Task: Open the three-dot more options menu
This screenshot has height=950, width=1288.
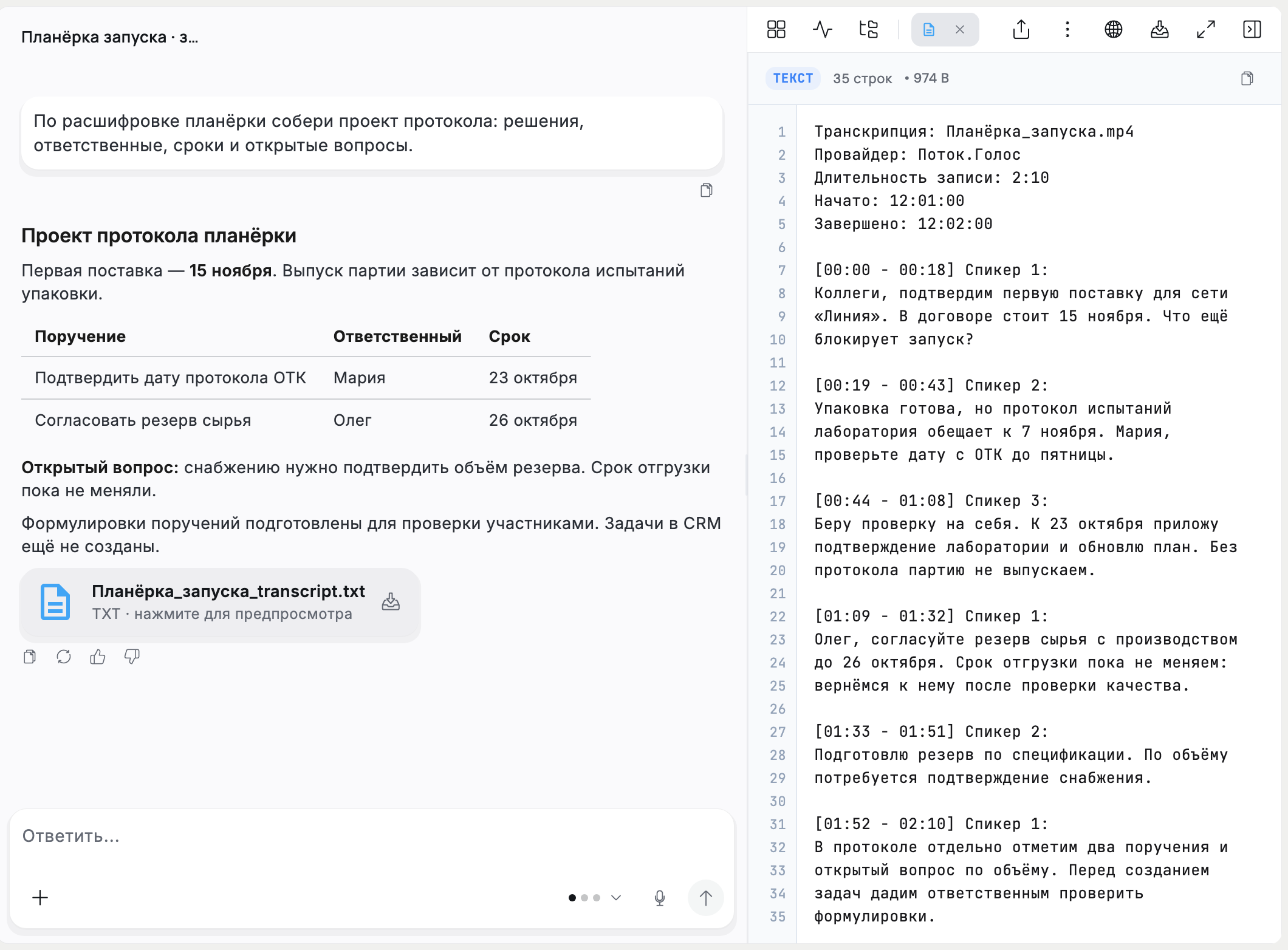Action: [1067, 29]
